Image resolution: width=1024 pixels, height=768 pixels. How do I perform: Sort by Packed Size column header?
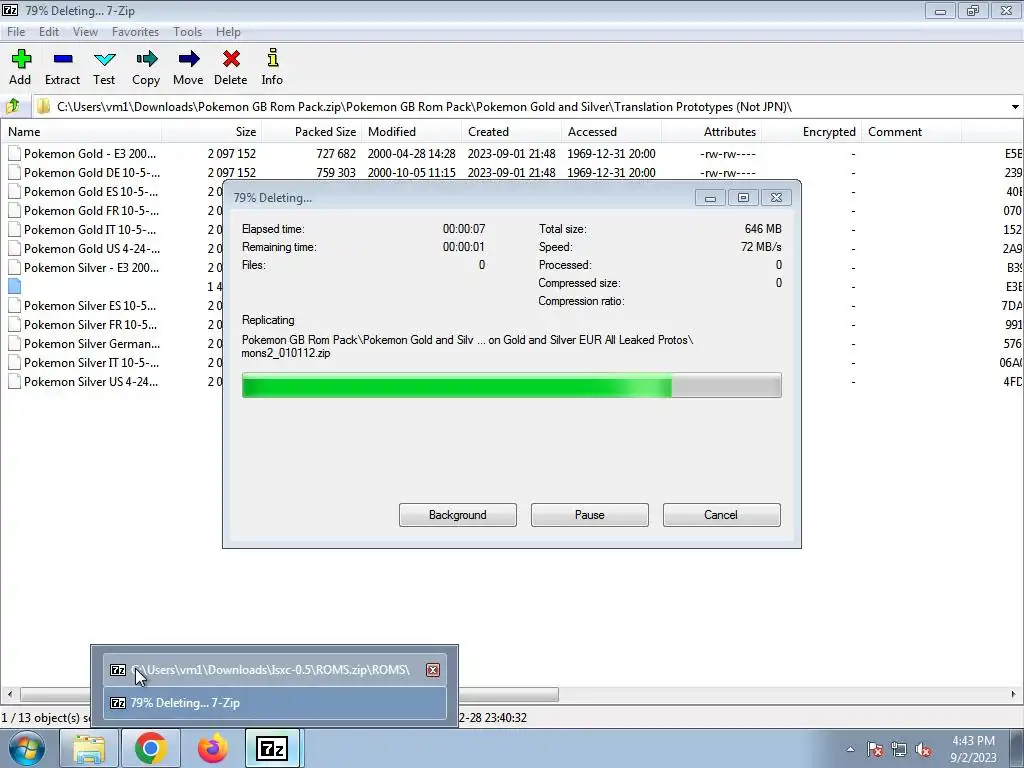[x=312, y=131]
